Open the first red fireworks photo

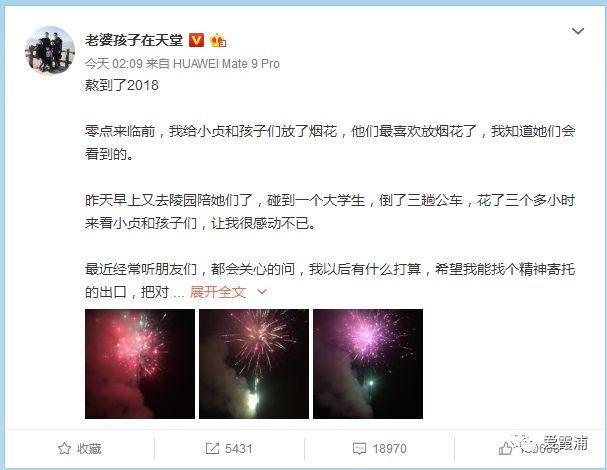pyautogui.click(x=140, y=364)
